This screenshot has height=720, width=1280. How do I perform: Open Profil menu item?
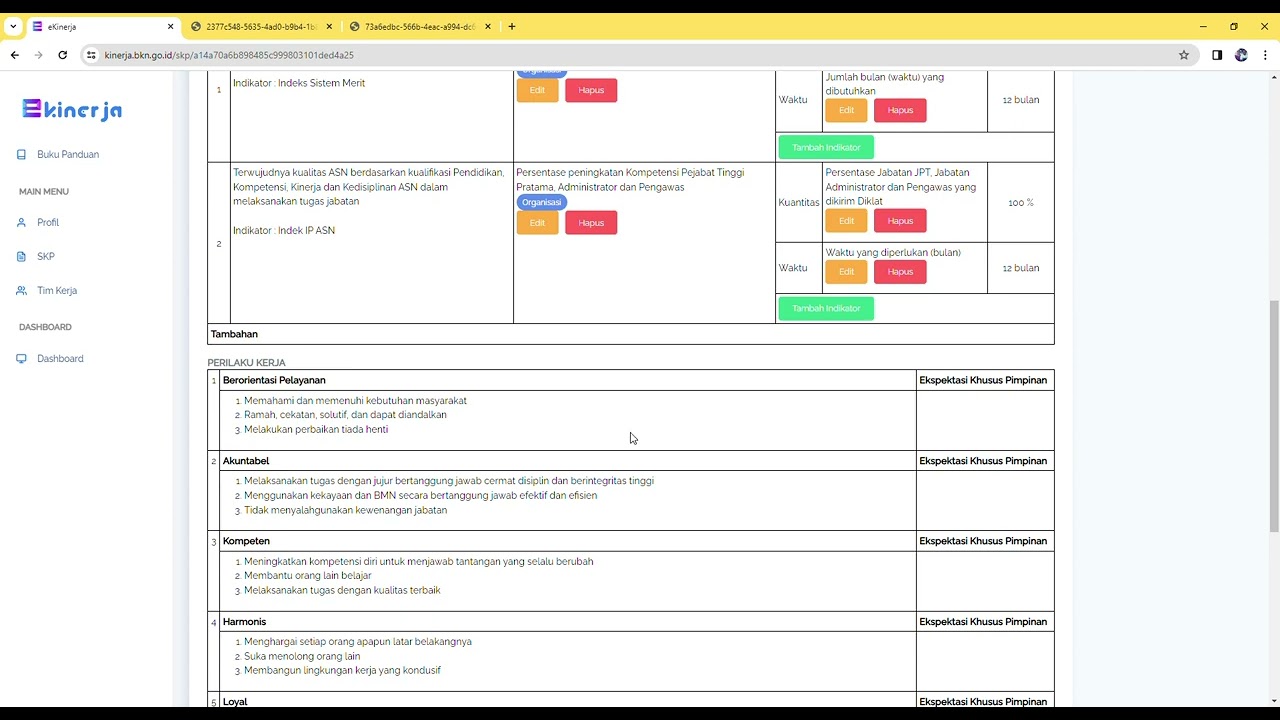(48, 222)
